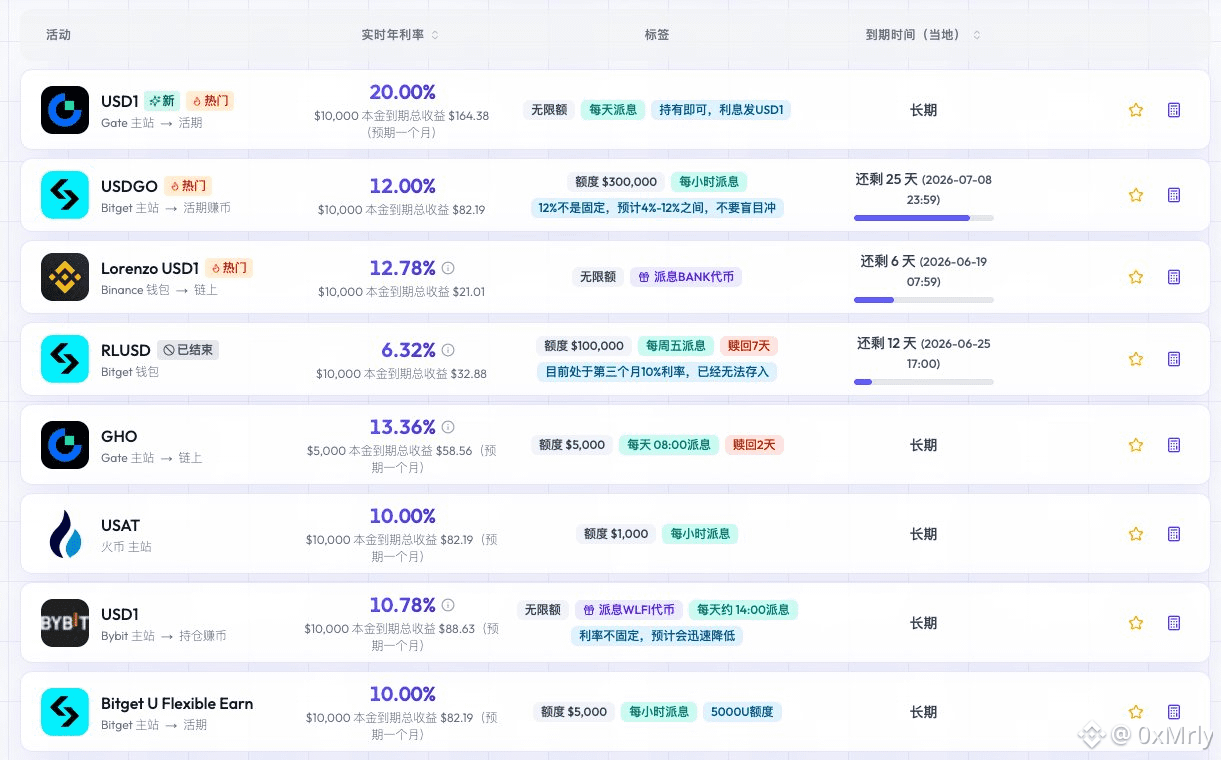Image resolution: width=1221 pixels, height=760 pixels.
Task: Click Bitget logo beside Bitget U Flexible Earn
Action: pyautogui.click(x=65, y=712)
